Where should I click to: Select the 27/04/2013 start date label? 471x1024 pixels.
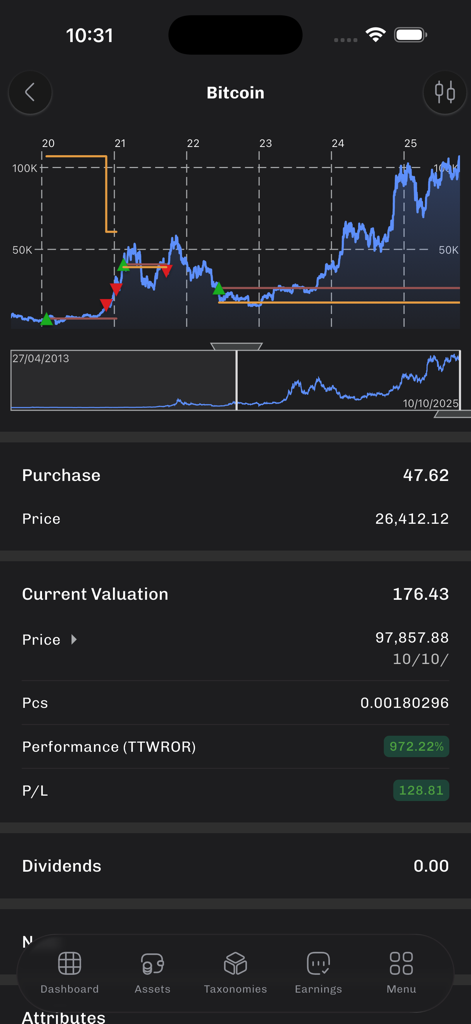[41, 359]
